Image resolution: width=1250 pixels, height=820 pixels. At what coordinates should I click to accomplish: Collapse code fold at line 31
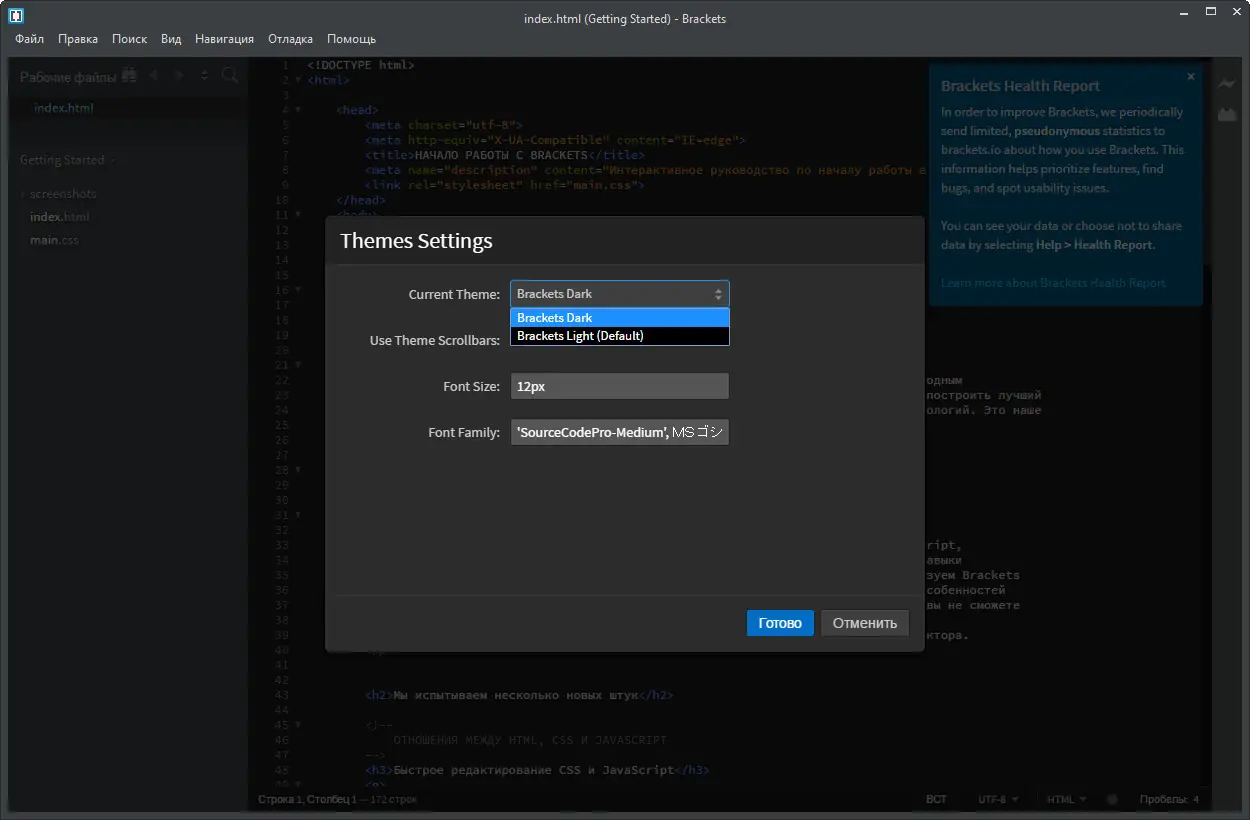point(298,515)
